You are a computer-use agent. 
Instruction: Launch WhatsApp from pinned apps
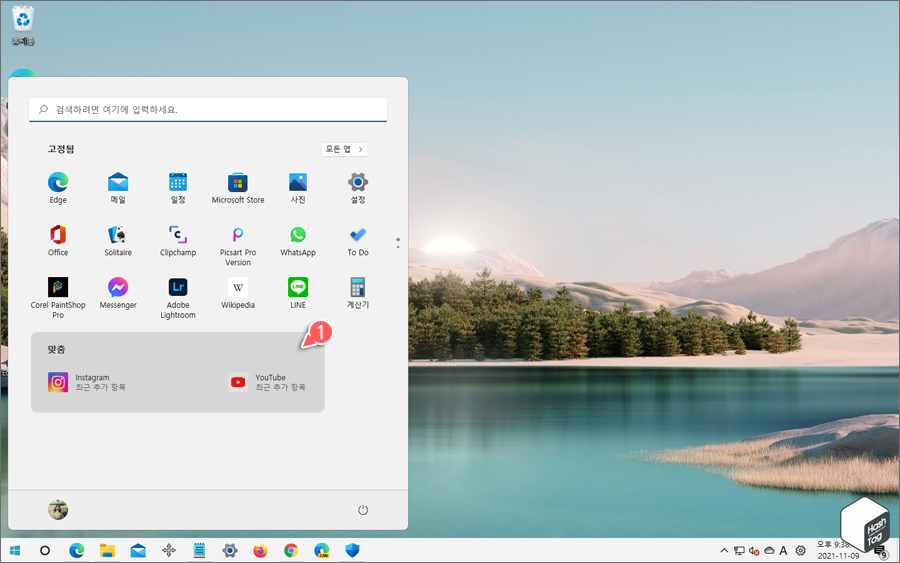pos(298,240)
